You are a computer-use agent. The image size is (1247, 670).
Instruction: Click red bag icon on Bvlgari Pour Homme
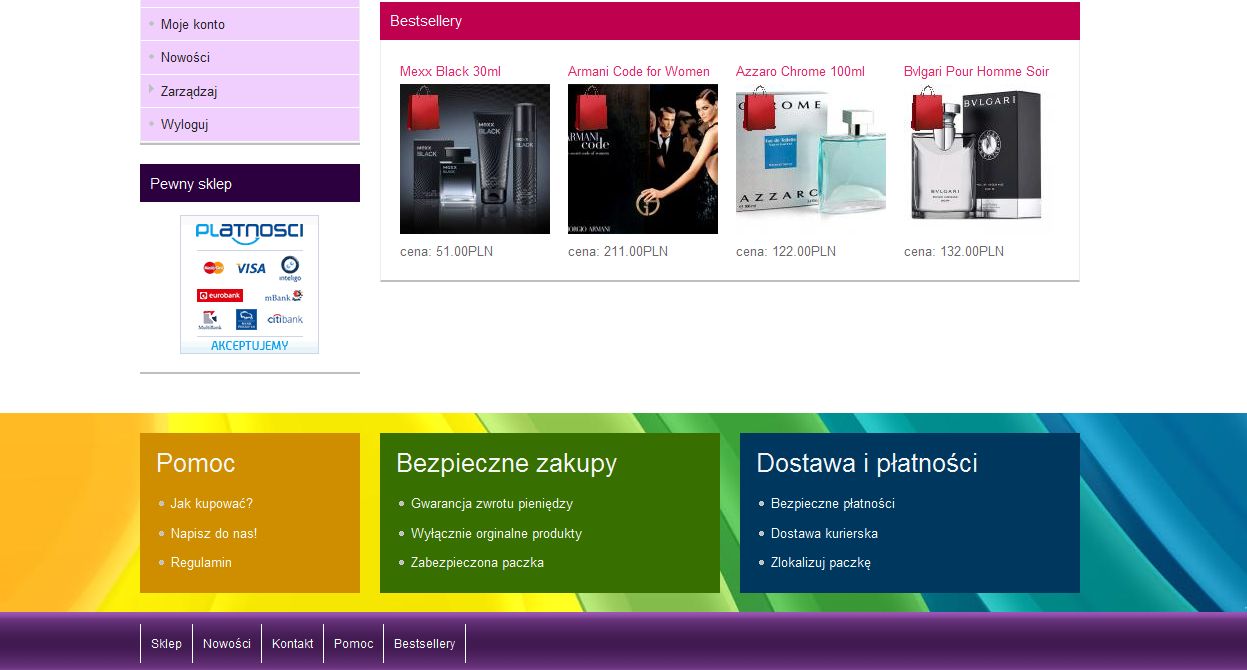coord(927,108)
